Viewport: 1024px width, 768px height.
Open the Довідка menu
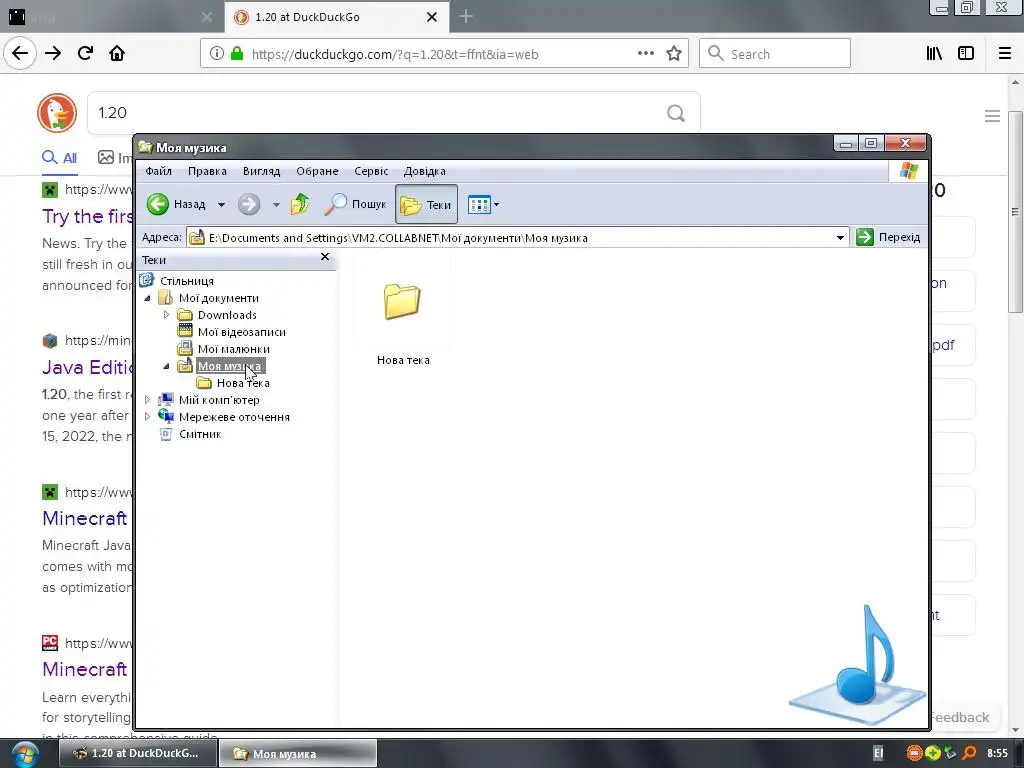click(424, 171)
